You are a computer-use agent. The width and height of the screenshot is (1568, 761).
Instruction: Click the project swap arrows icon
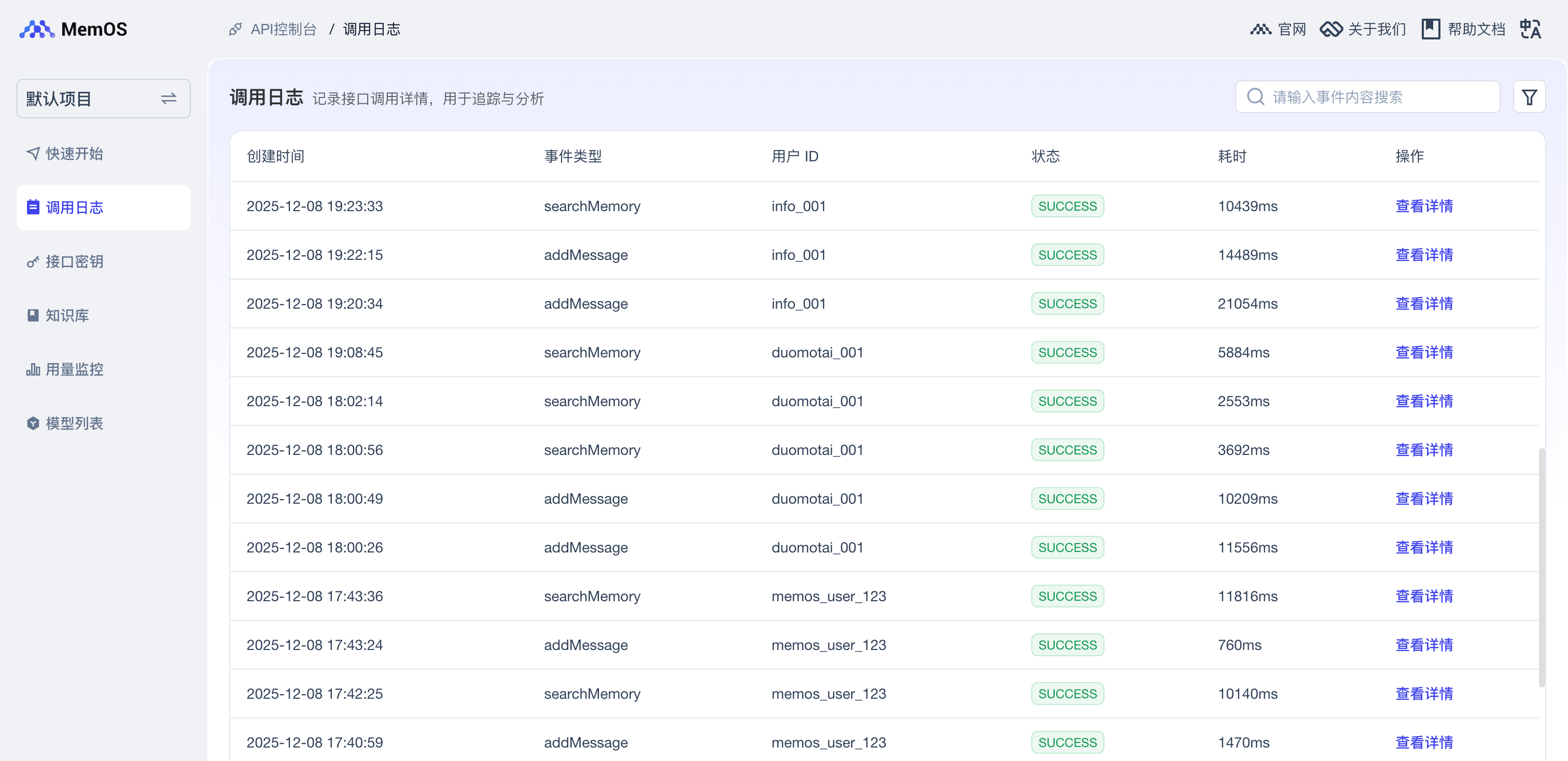pos(169,99)
